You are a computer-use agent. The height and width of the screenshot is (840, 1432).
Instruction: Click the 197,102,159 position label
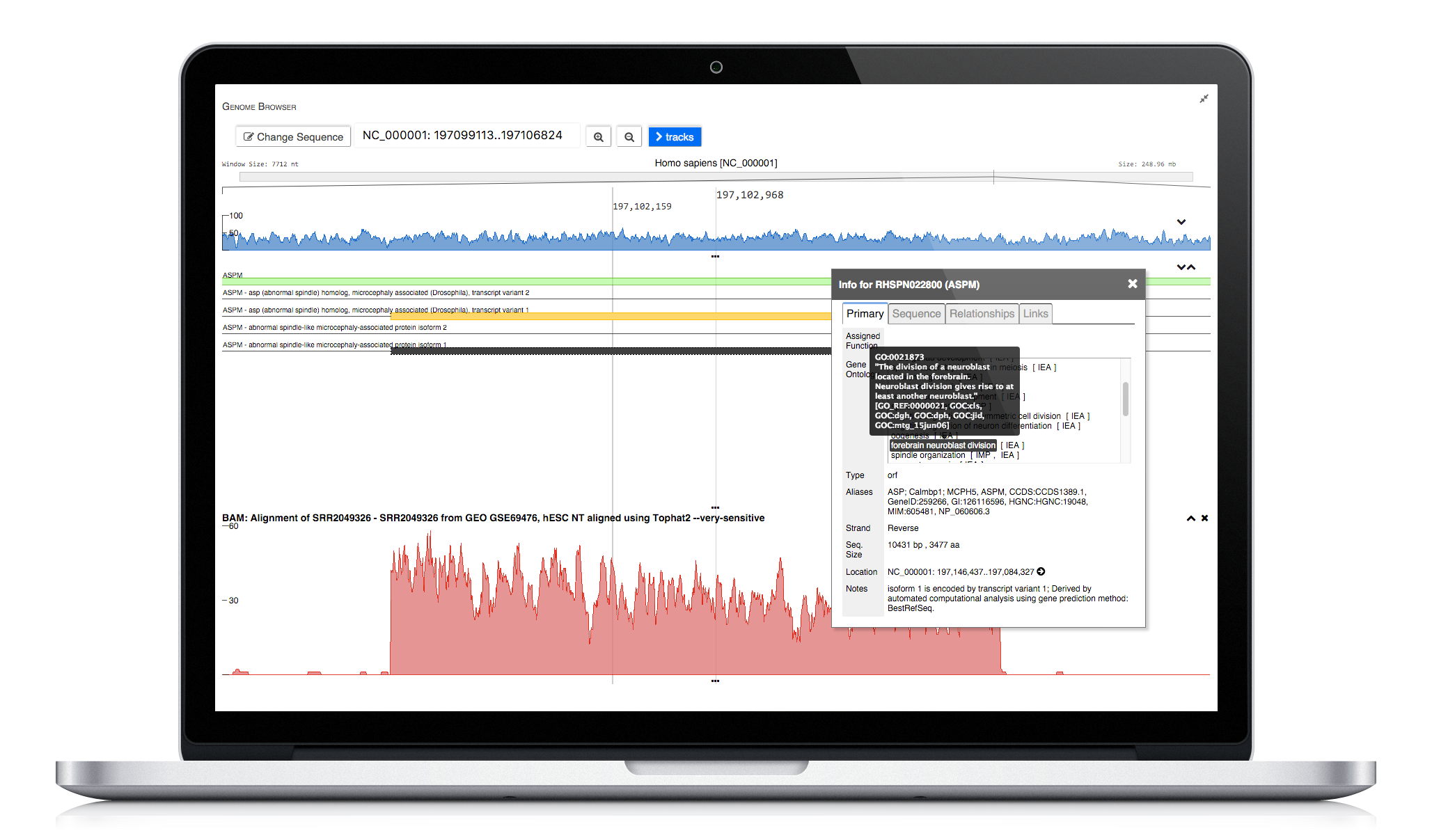(642, 207)
